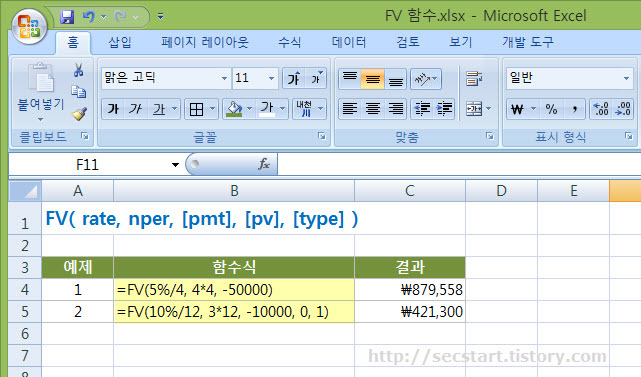Apply ₩ accounting number format

517,109
